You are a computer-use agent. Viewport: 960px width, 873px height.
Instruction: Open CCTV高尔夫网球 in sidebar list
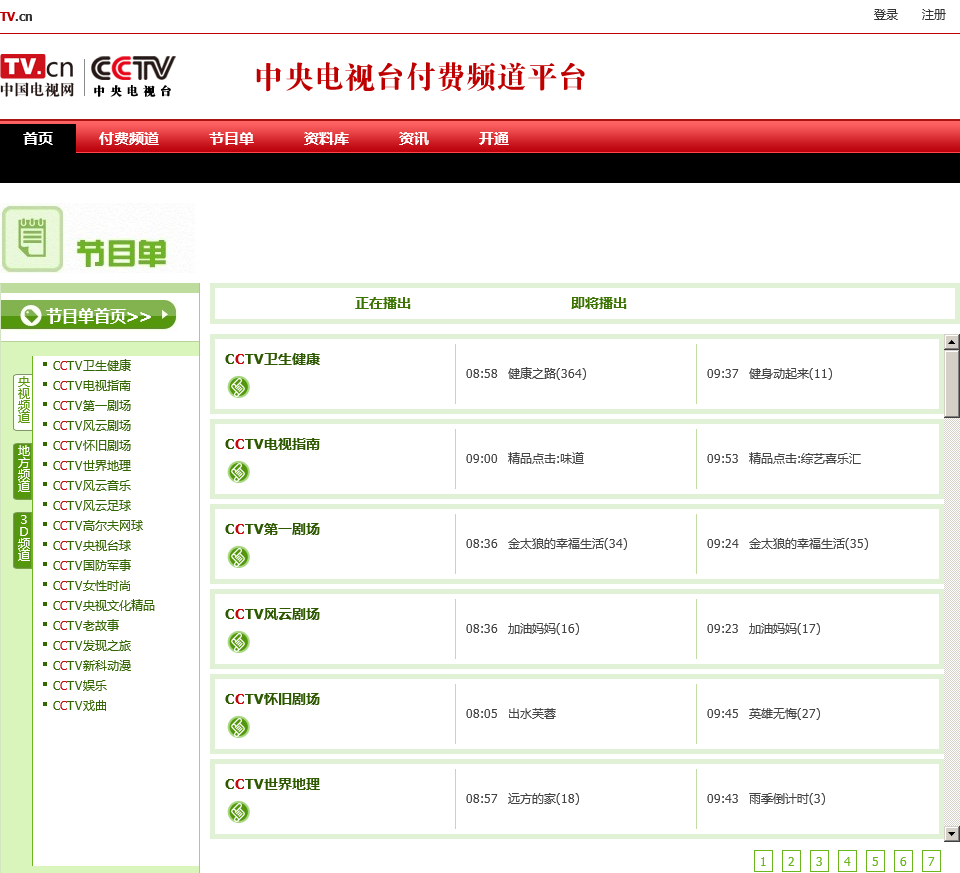pyautogui.click(x=98, y=526)
